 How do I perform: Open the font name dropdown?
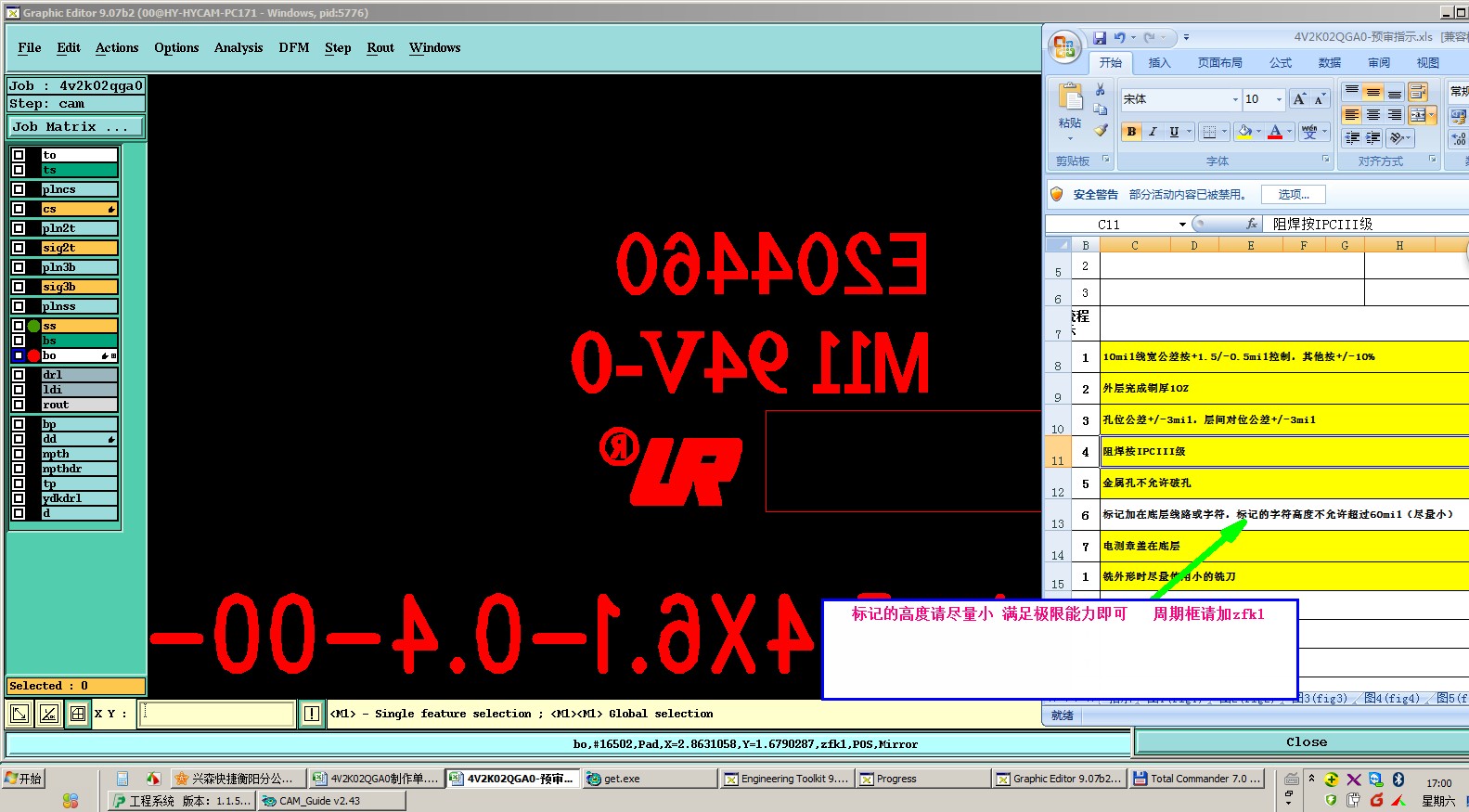pos(1235,99)
